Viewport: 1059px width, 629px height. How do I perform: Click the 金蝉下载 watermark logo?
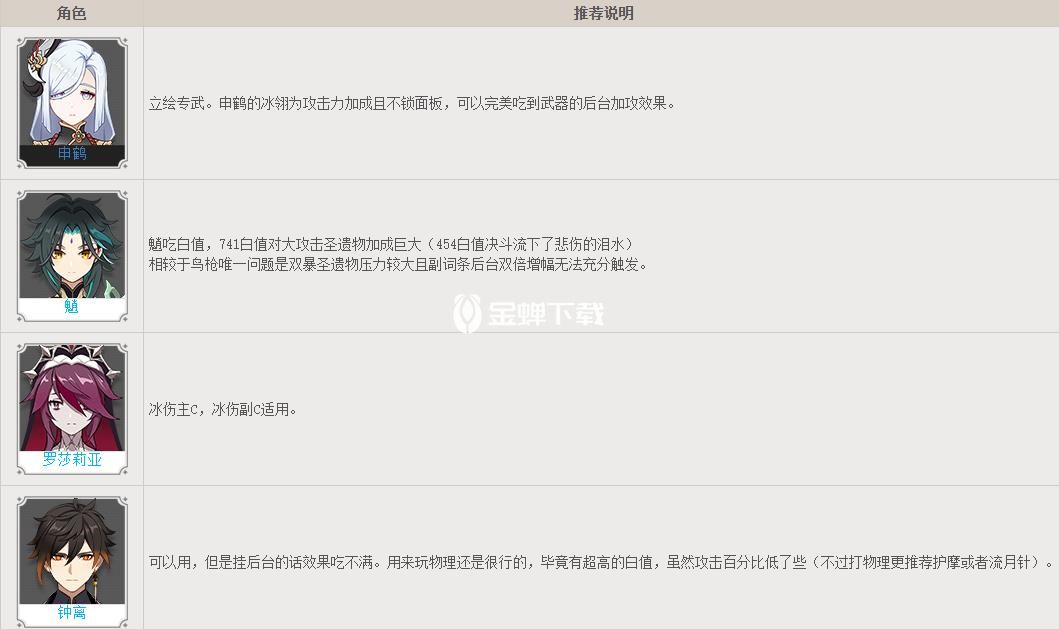pos(467,313)
